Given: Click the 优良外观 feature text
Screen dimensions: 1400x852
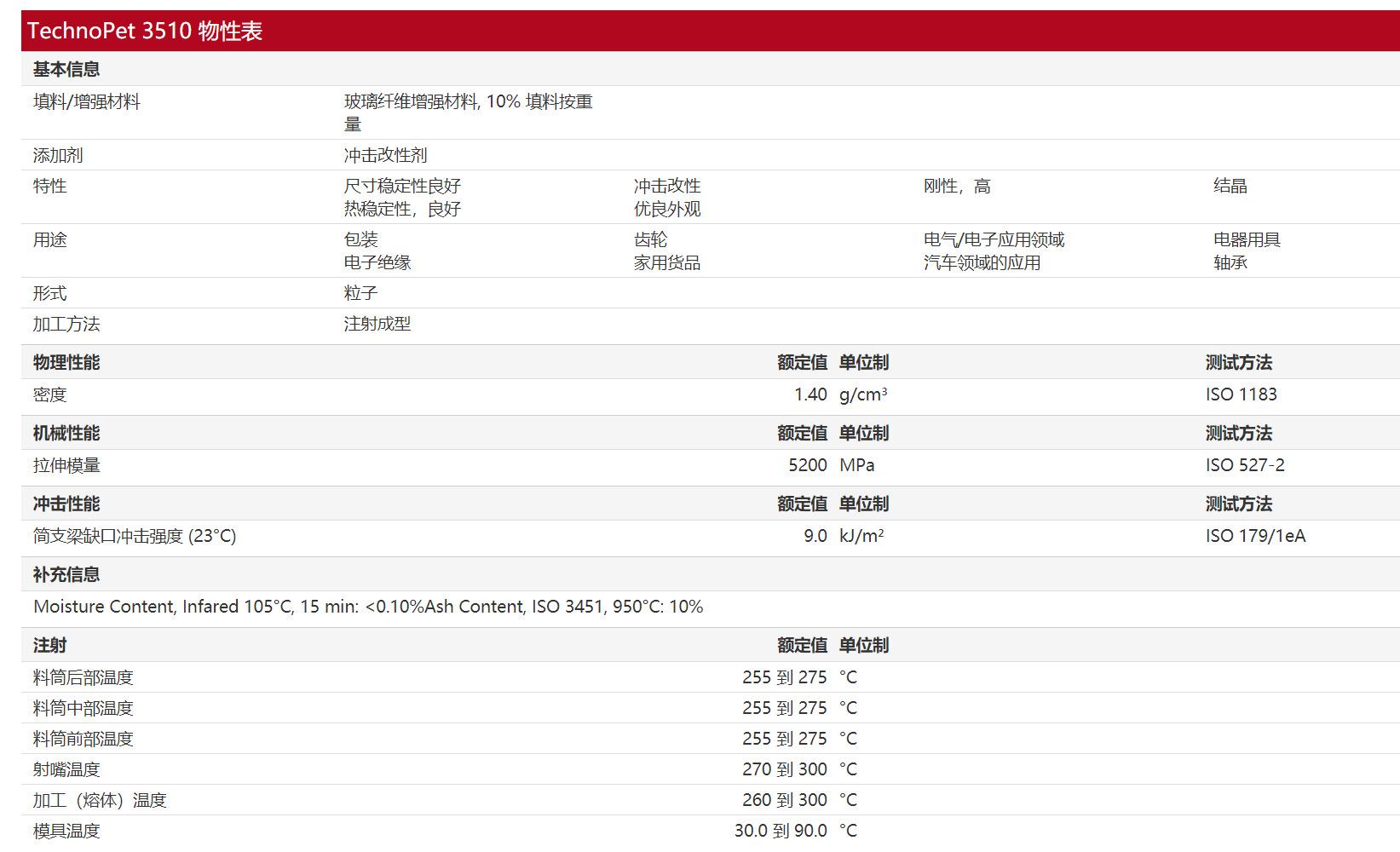Looking at the screenshot, I should coord(667,209).
